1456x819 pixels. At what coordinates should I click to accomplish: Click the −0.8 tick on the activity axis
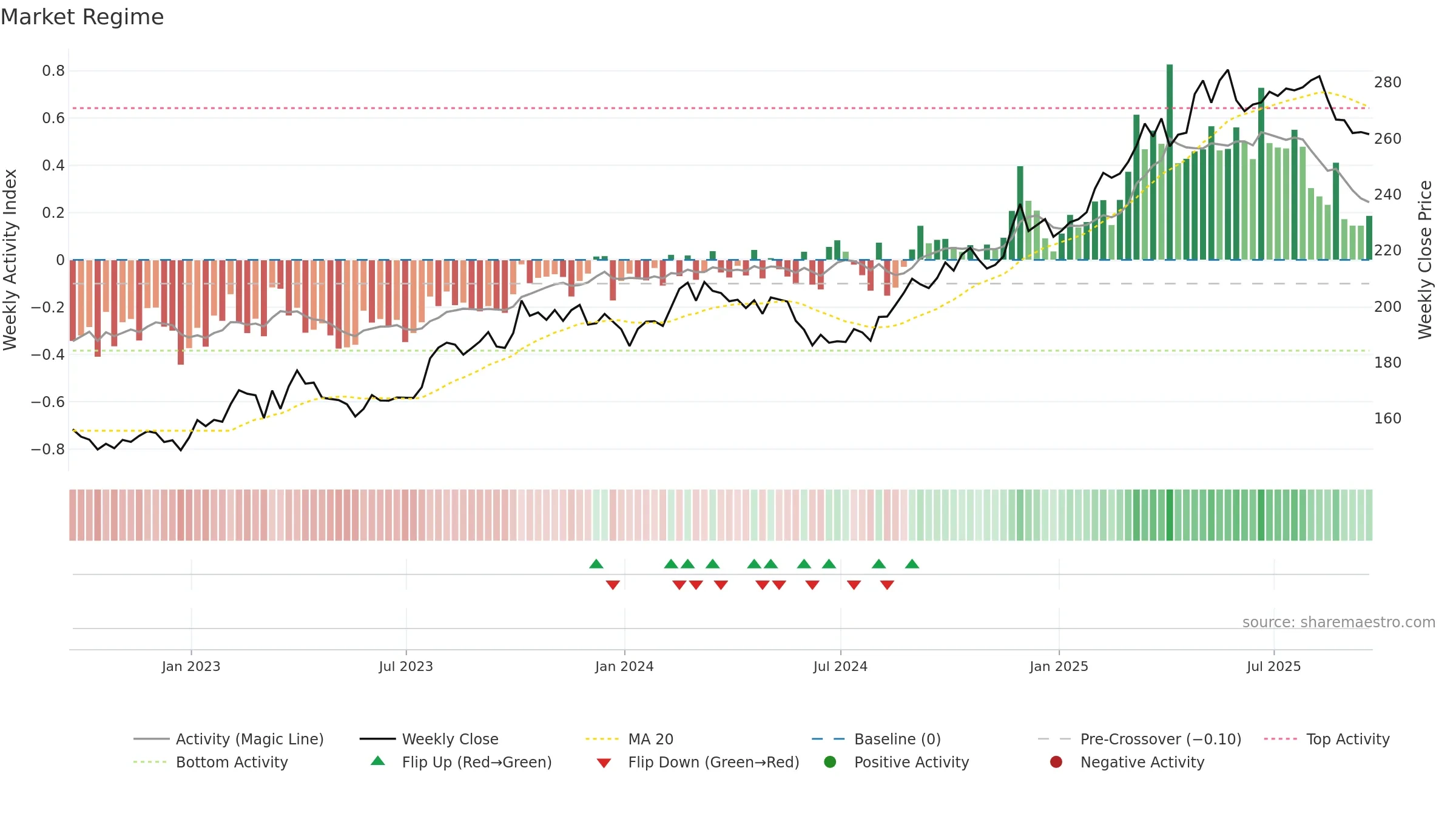point(48,449)
